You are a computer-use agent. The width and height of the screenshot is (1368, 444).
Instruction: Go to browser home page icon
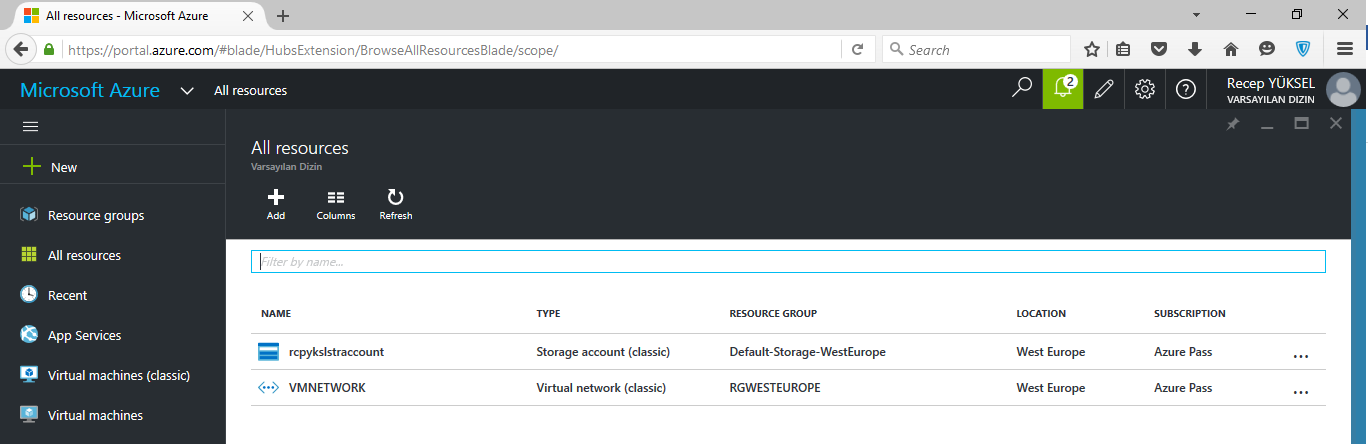tap(1231, 49)
